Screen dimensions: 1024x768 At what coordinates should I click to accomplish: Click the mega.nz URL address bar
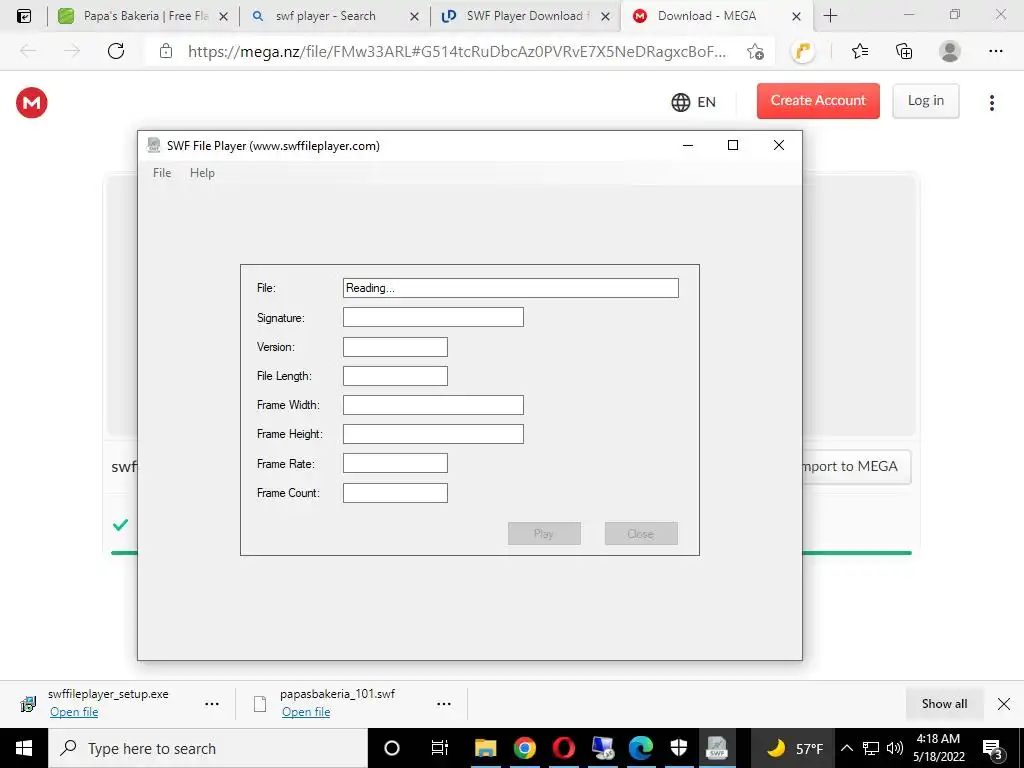click(x=456, y=52)
